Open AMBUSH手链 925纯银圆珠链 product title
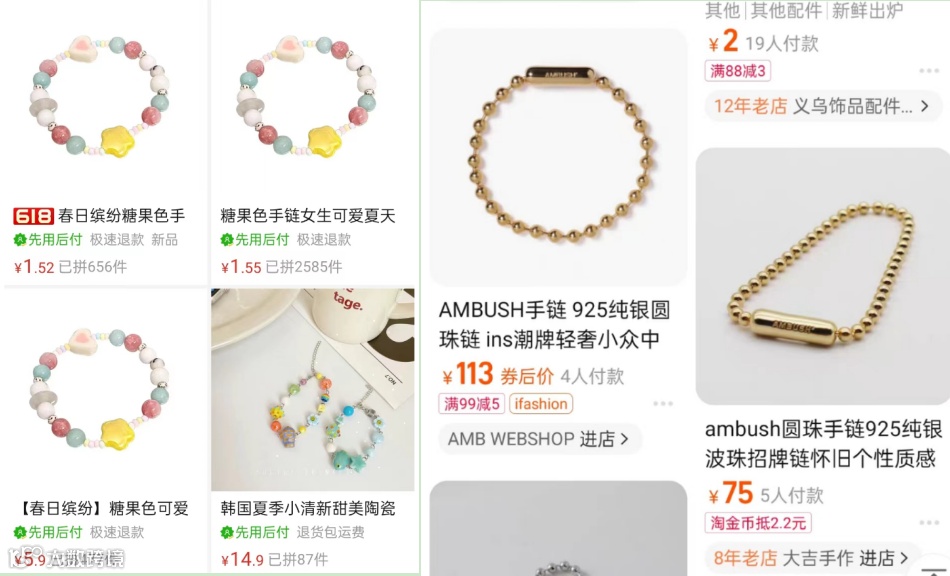 [x=554, y=324]
